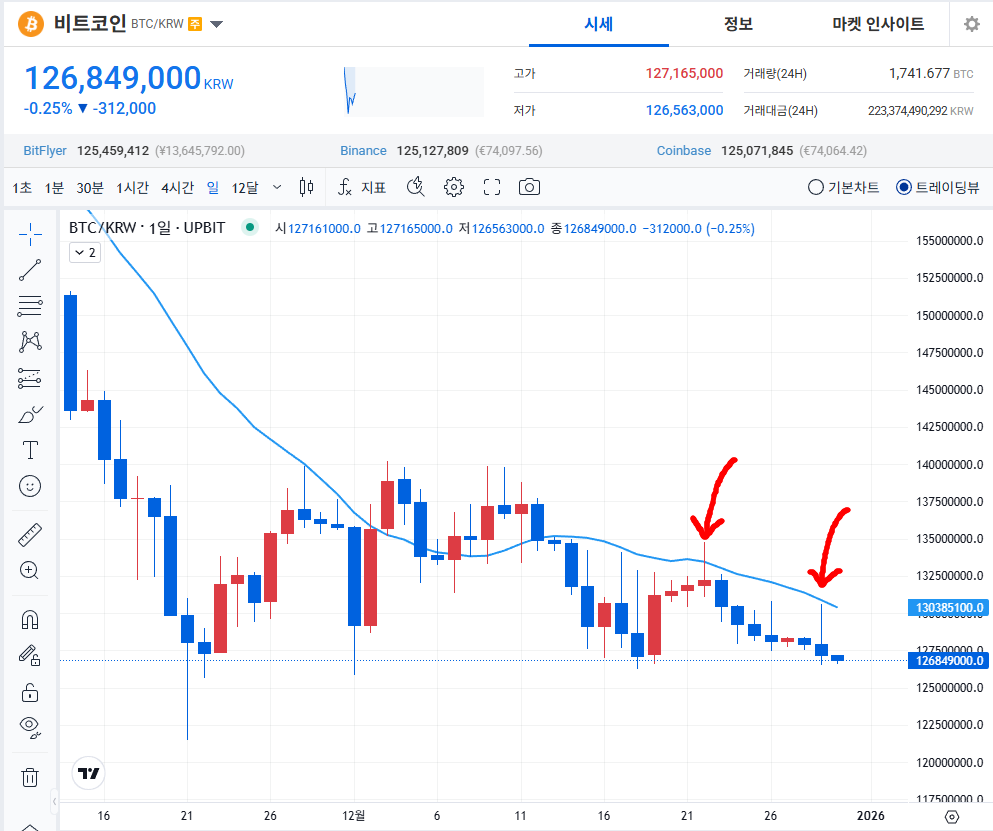The image size is (993, 831).
Task: Activate the zoom-in magnifier tool
Action: (x=29, y=570)
